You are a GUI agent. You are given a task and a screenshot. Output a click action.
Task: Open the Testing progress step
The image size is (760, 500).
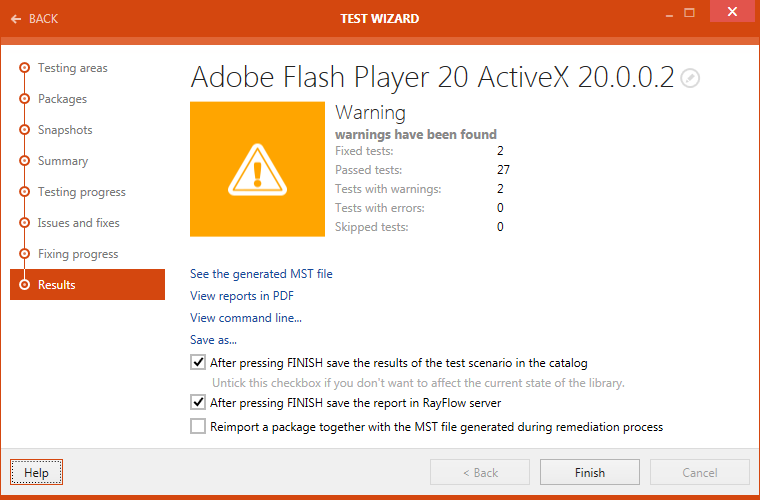point(82,192)
